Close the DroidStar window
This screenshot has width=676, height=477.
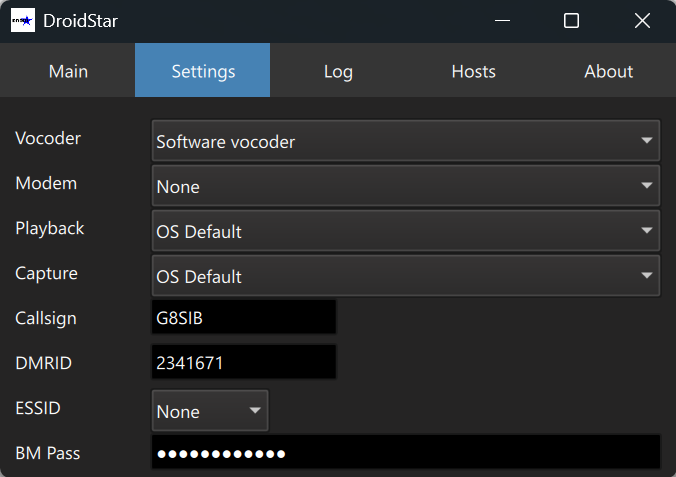[x=642, y=21]
